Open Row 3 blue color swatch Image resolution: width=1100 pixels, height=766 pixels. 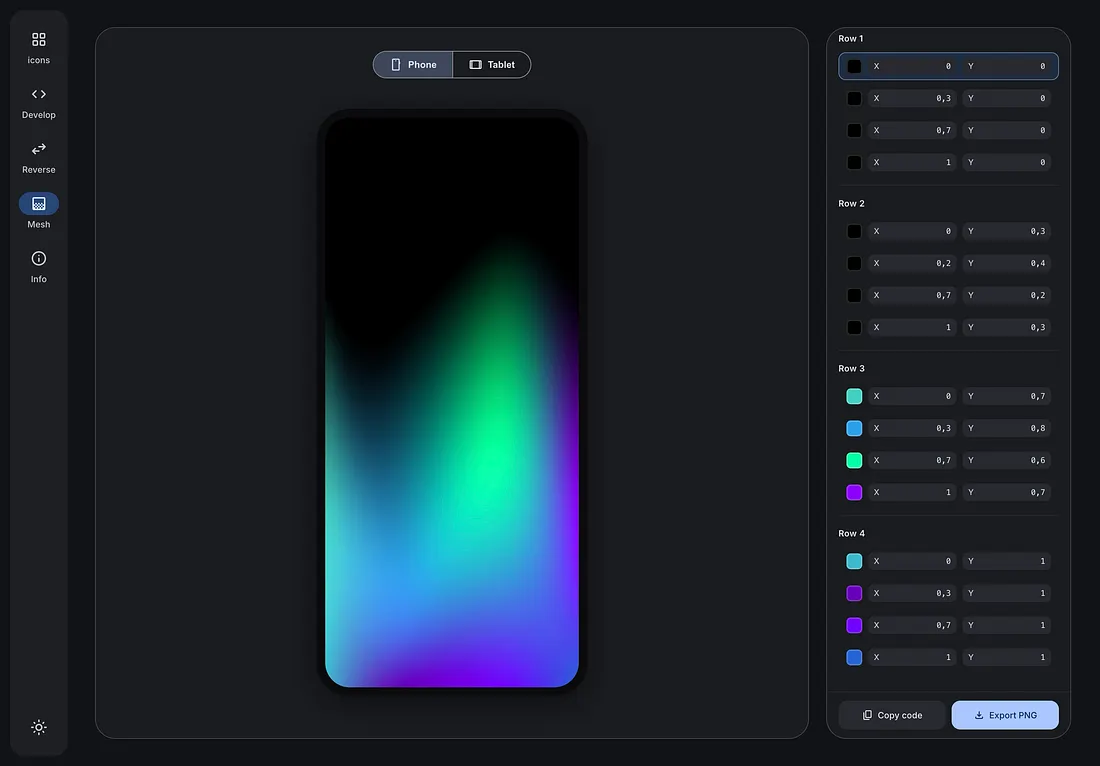854,428
